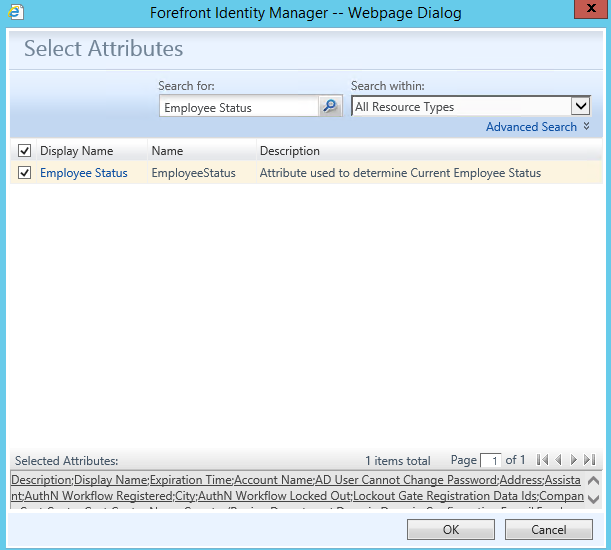
Task: Uncheck the Employee Status row checkbox
Action: 25,173
